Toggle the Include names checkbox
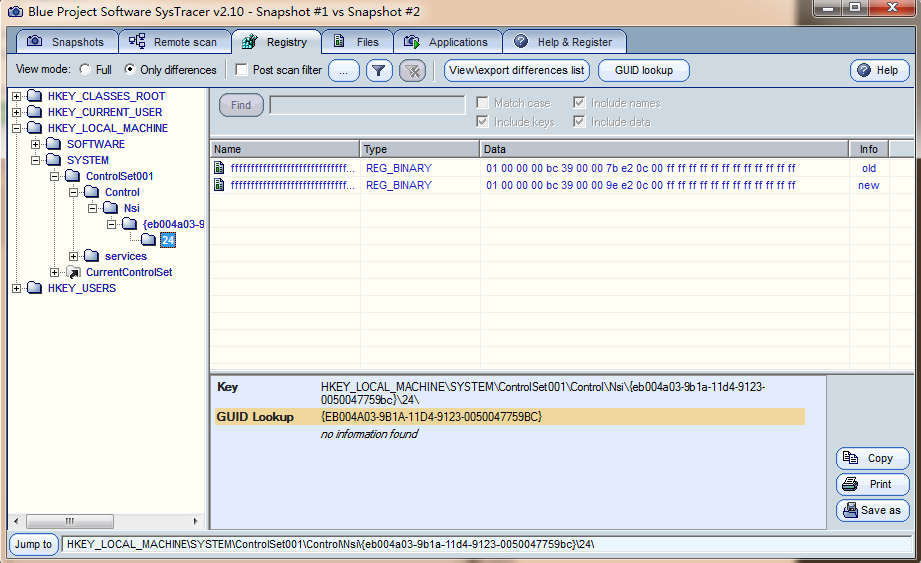The width and height of the screenshot is (921, 563). pos(579,103)
